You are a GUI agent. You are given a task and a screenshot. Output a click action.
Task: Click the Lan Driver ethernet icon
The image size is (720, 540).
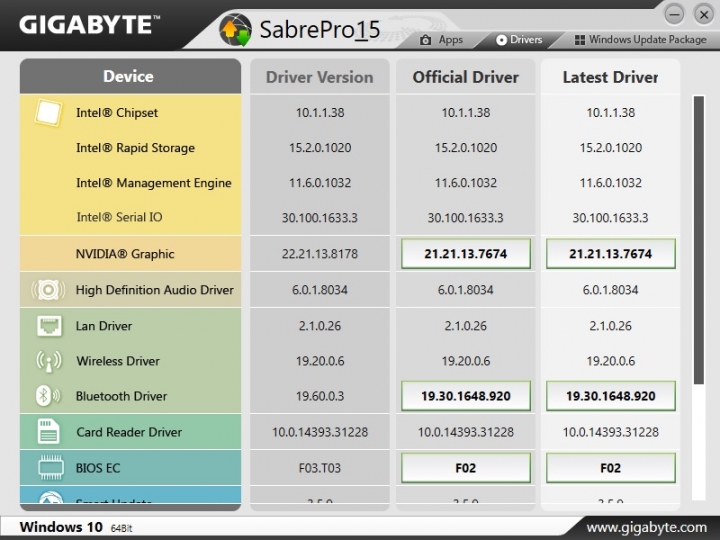pos(49,326)
